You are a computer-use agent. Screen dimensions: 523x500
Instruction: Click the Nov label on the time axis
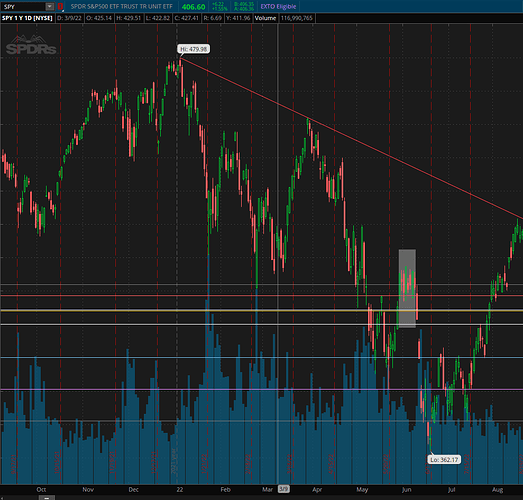(88, 489)
